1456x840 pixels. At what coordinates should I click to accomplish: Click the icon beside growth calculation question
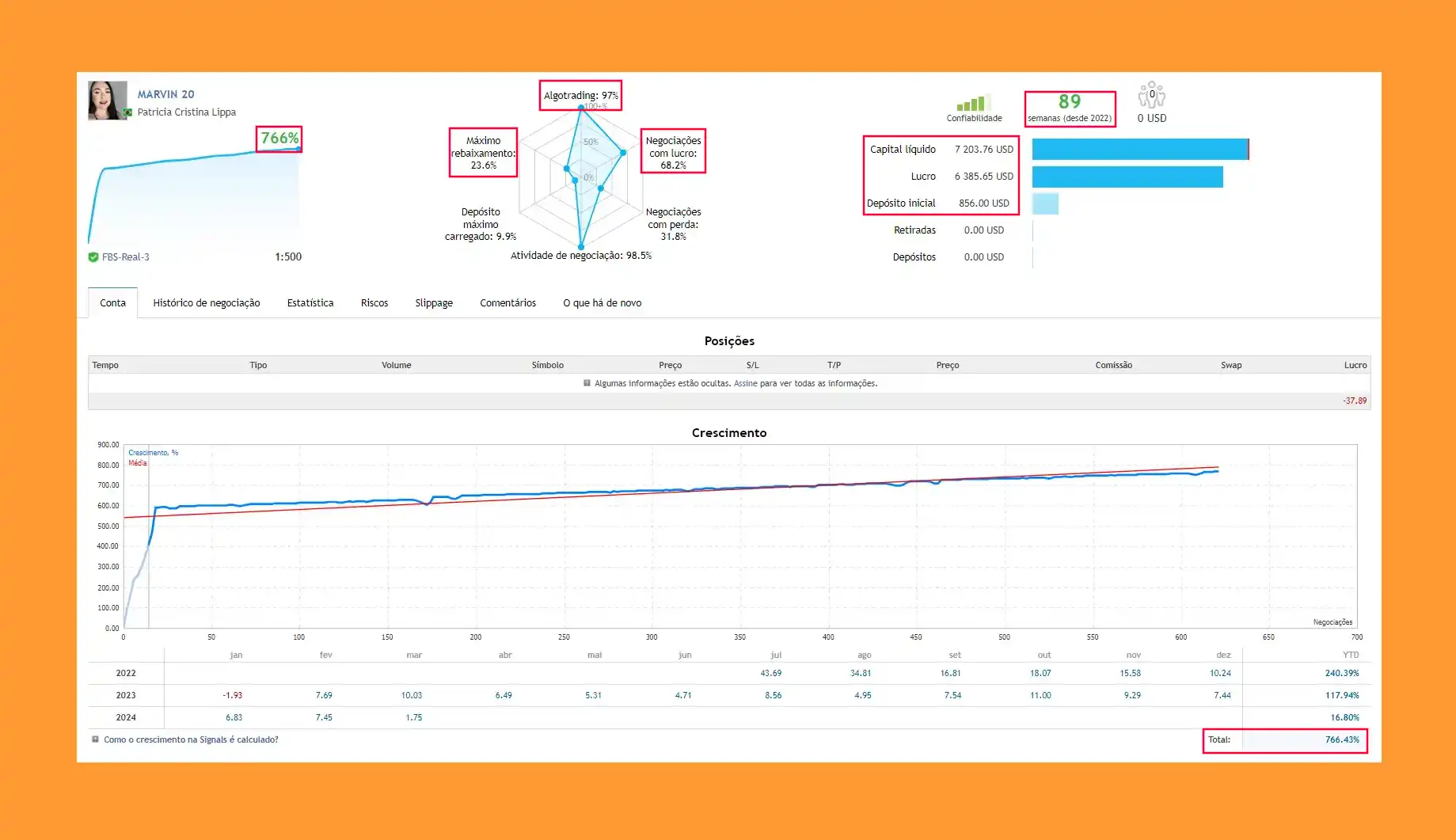click(95, 739)
